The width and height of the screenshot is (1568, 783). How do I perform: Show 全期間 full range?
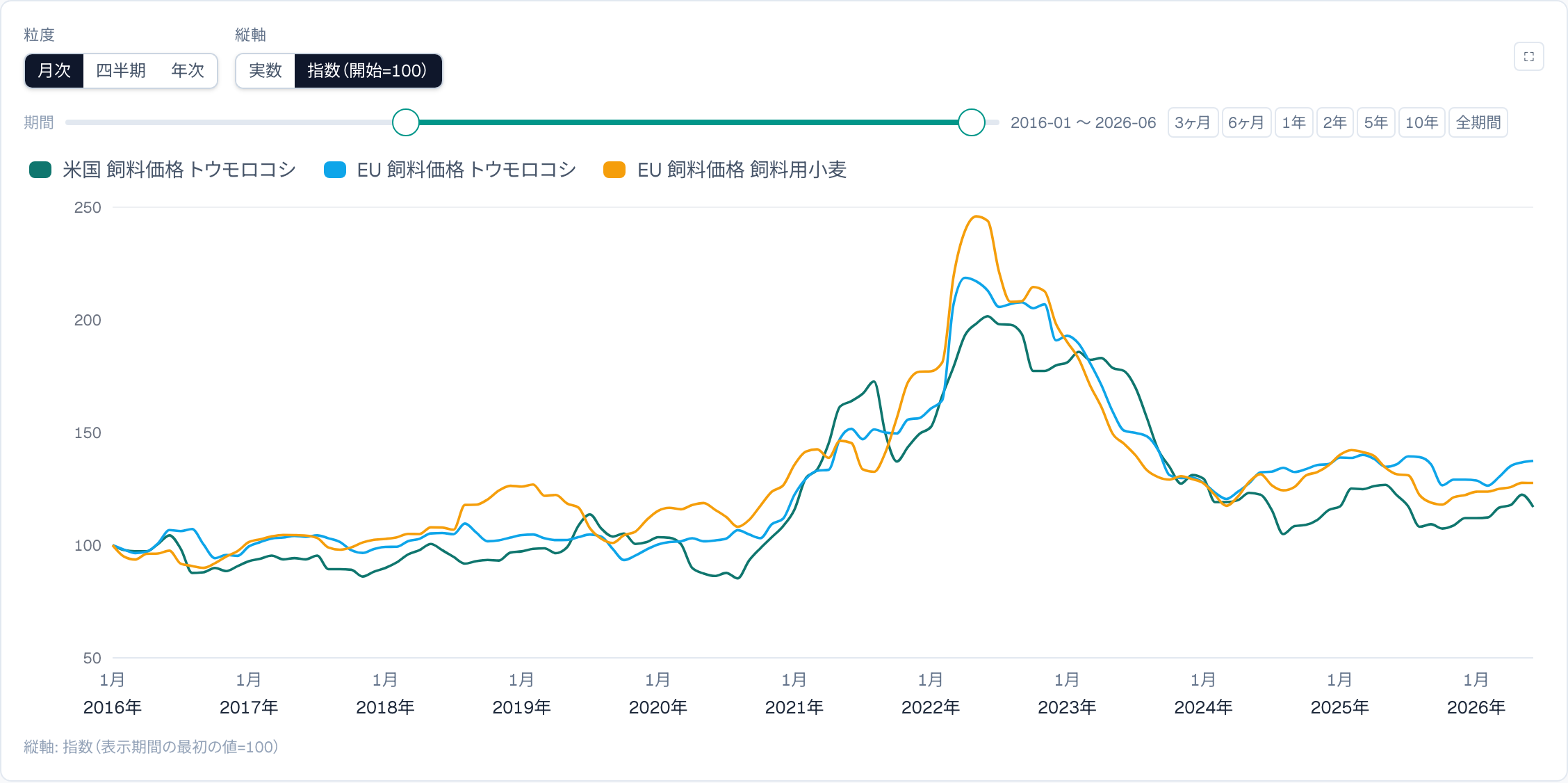click(x=1478, y=122)
